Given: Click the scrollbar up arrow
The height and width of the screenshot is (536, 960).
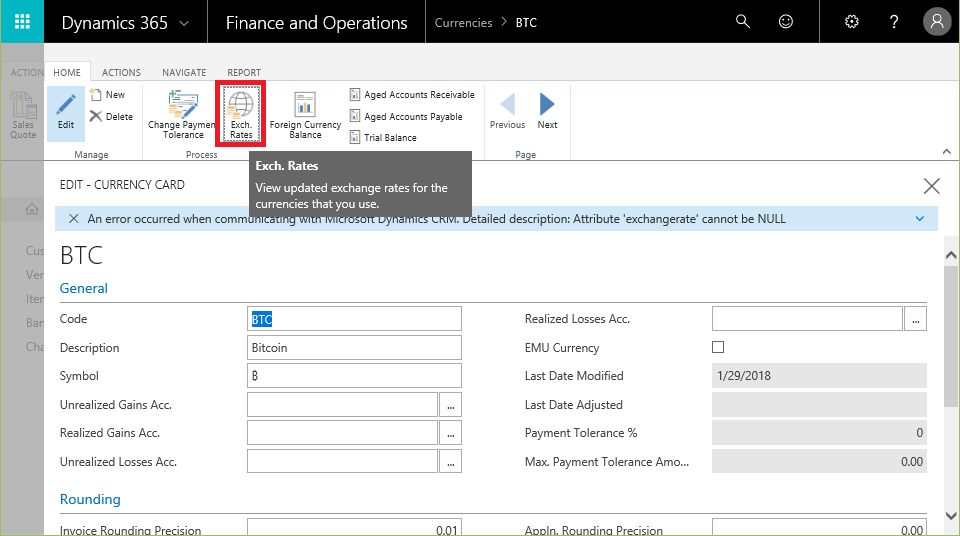Looking at the screenshot, I should pos(951,255).
